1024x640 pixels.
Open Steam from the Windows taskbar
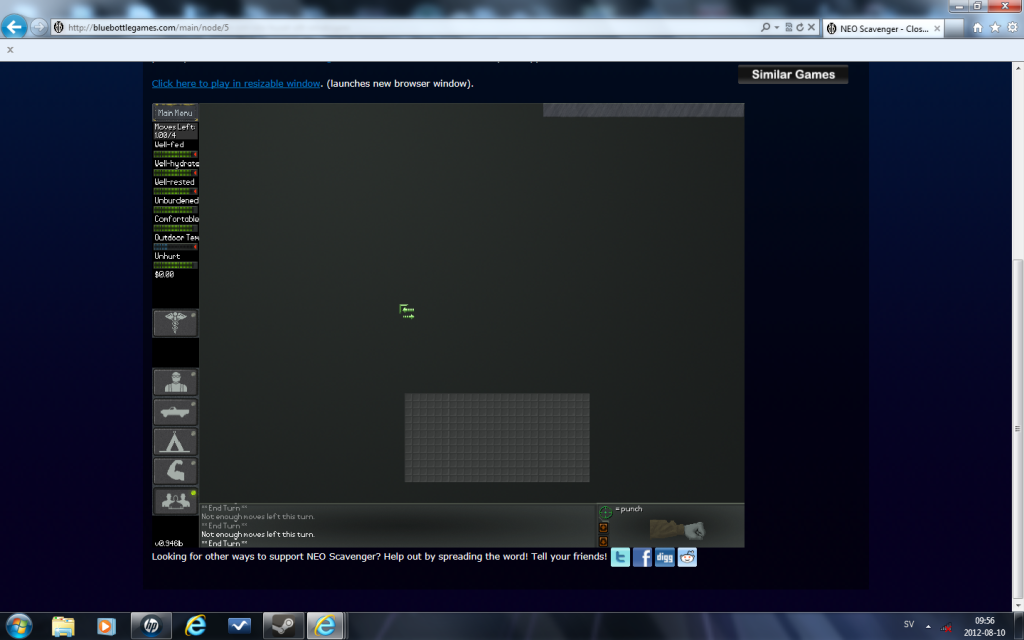click(x=283, y=625)
